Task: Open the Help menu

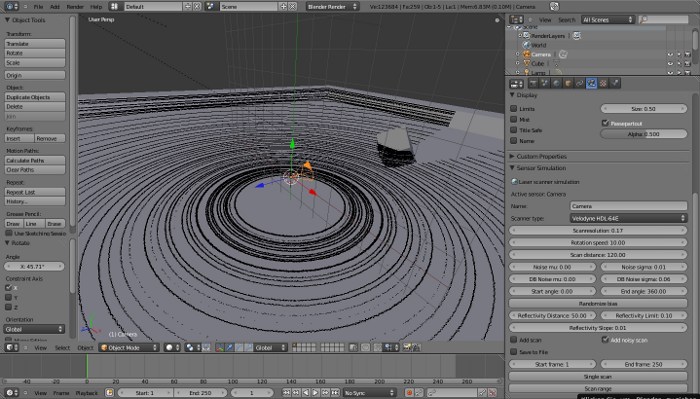Action: pos(96,7)
